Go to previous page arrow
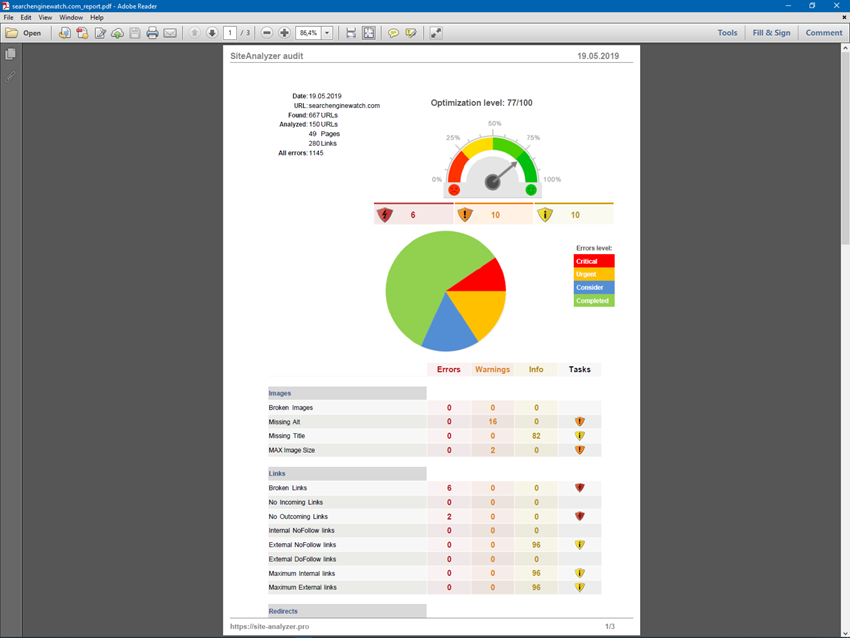 coord(194,33)
